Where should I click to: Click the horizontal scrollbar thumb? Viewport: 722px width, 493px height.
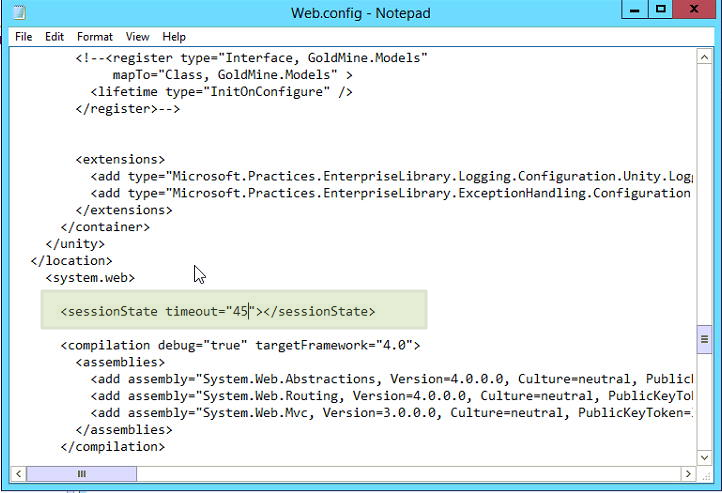(82, 474)
